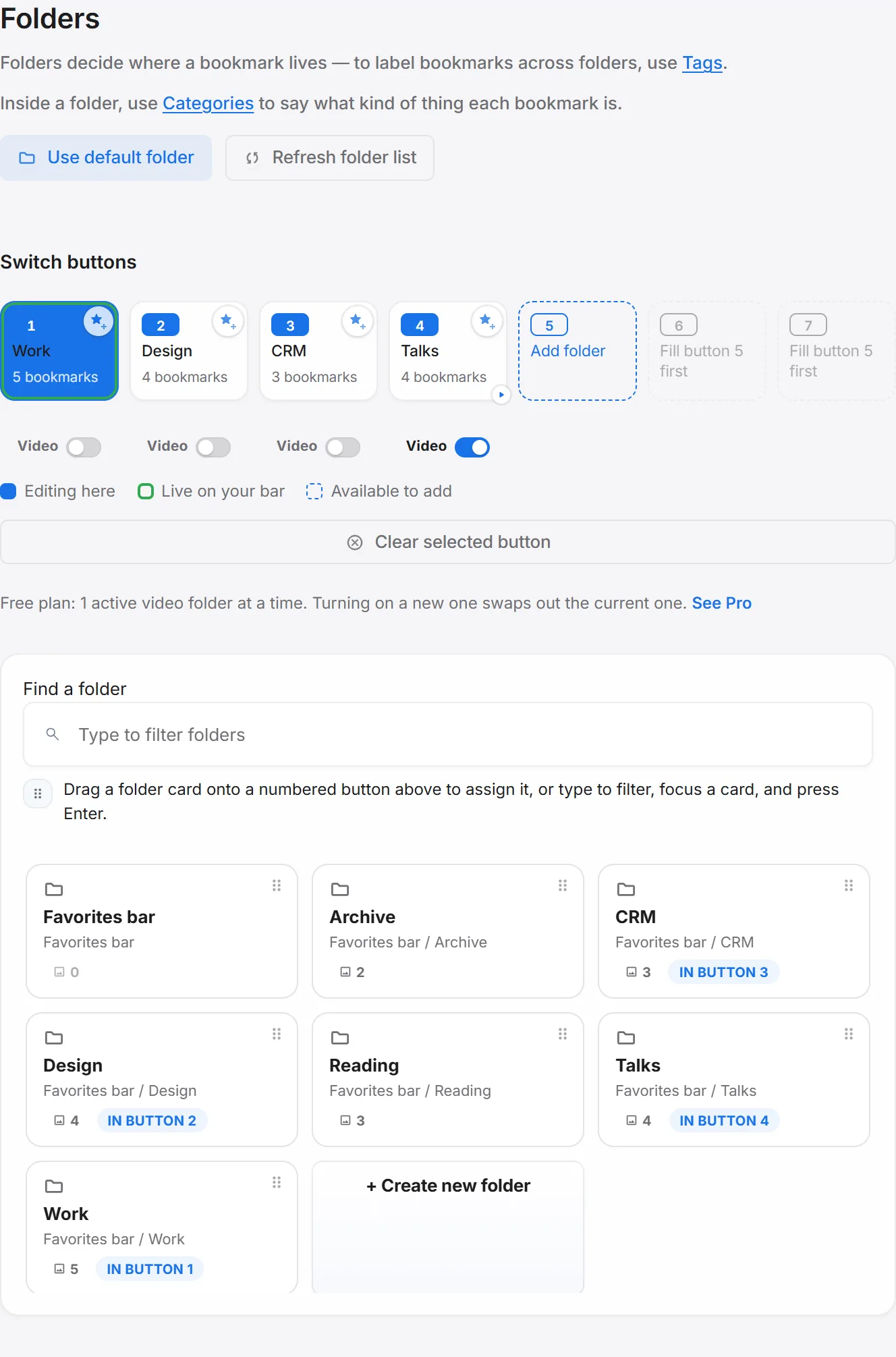Click Add folder on button 5
The width and height of the screenshot is (896, 1357).
point(578,351)
